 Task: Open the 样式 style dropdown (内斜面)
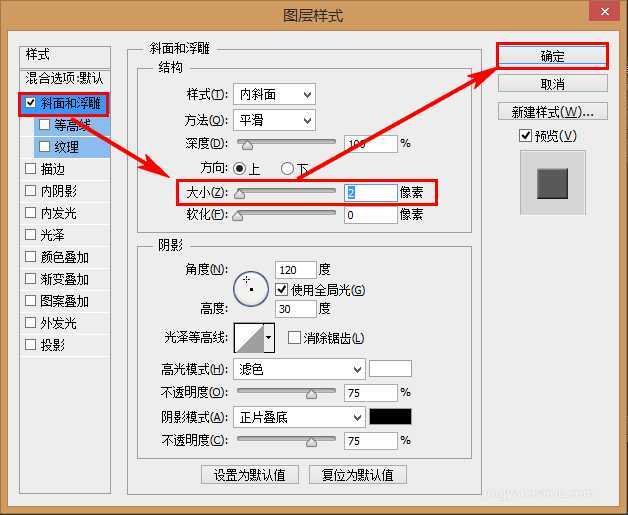273,95
